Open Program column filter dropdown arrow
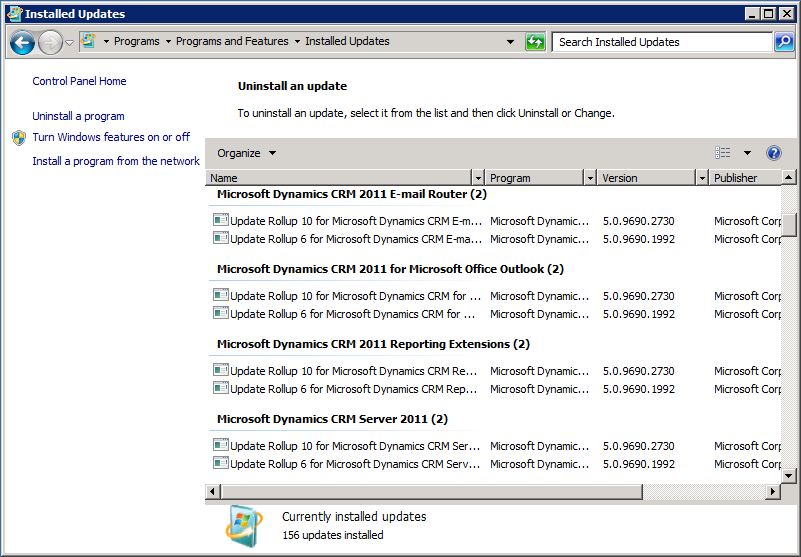The width and height of the screenshot is (801, 557). coord(591,178)
